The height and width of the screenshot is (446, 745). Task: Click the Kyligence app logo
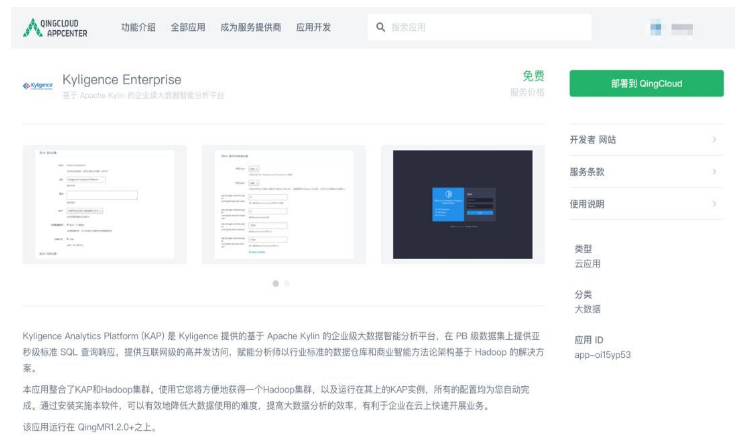tap(38, 85)
